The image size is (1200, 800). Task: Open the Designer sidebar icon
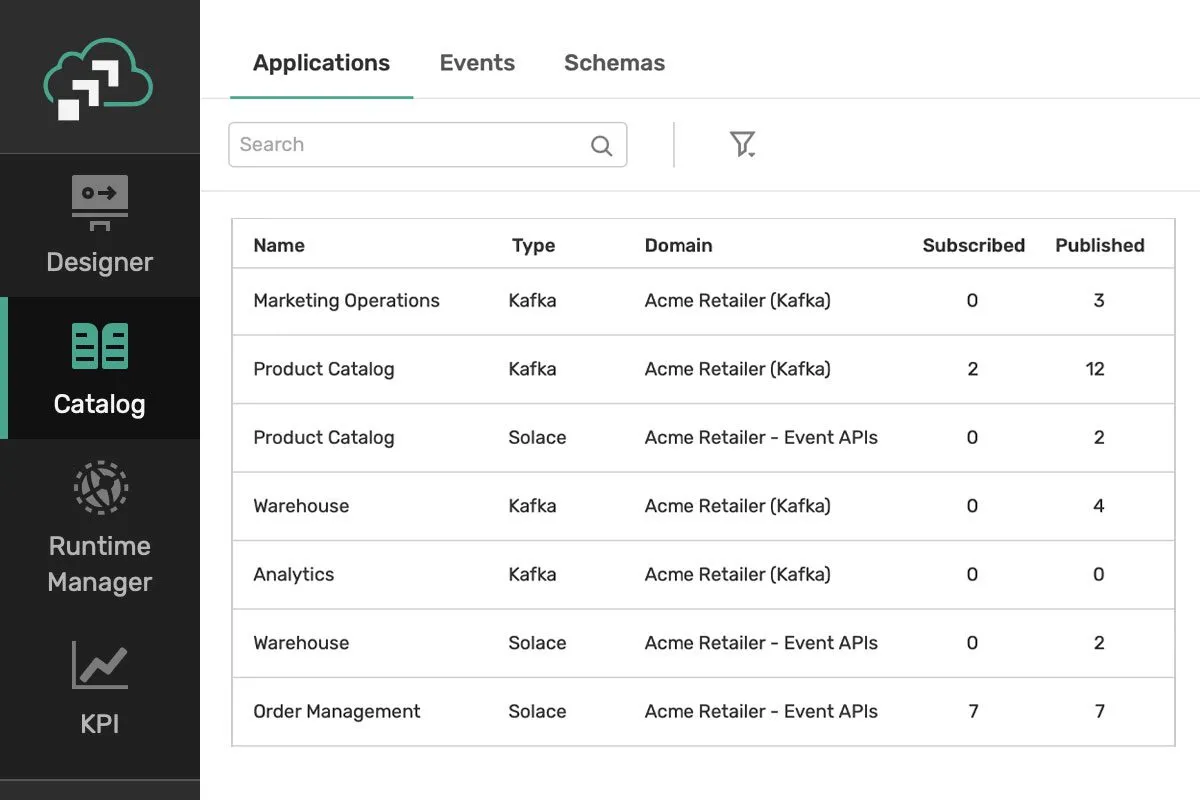99,201
